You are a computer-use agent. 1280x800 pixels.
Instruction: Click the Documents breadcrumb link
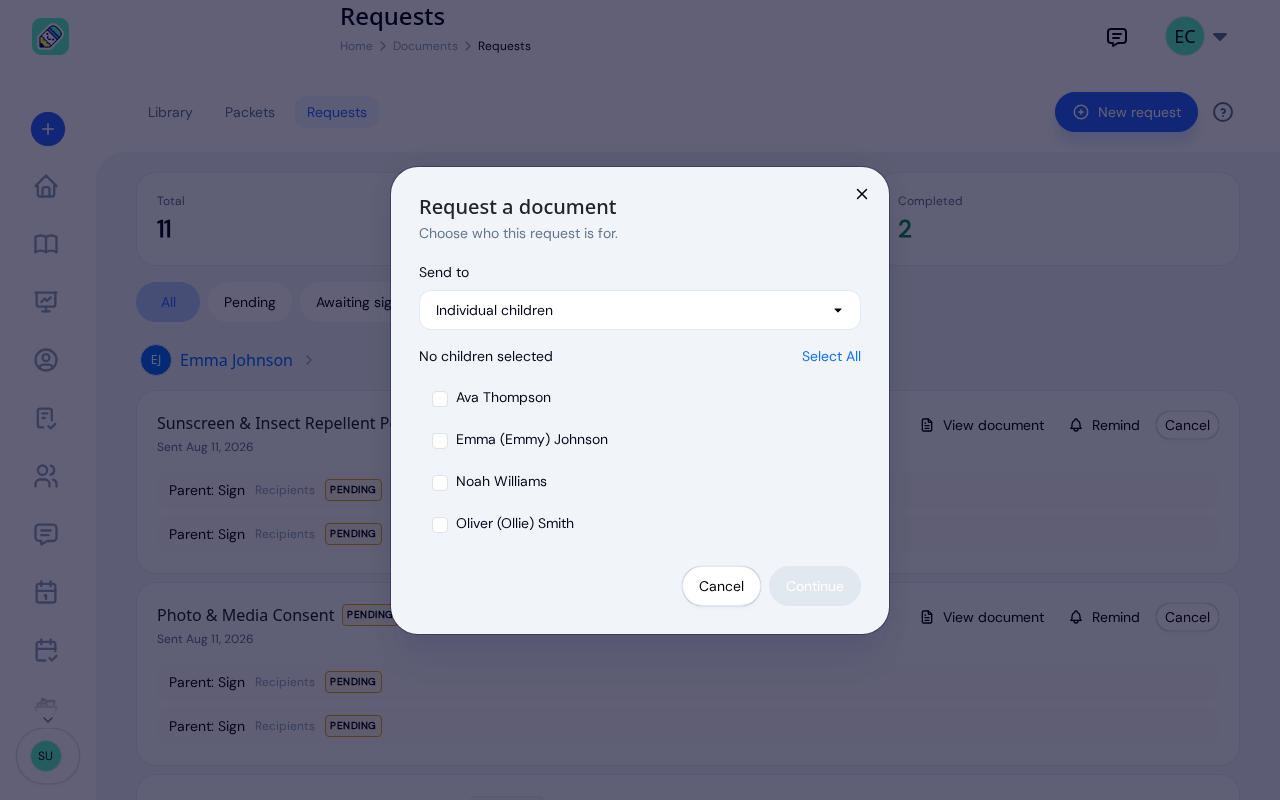click(425, 46)
